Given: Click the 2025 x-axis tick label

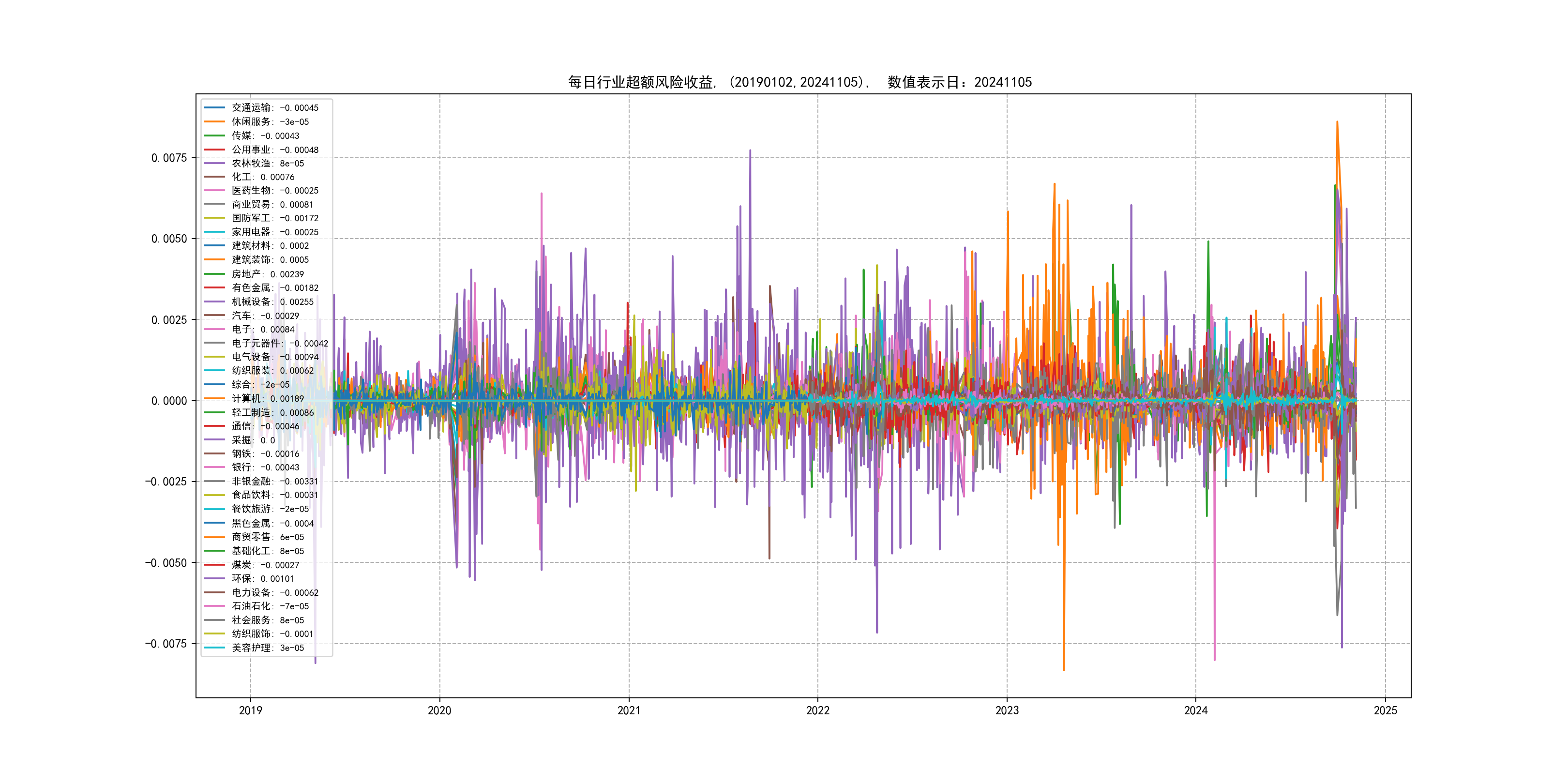Looking at the screenshot, I should pyautogui.click(x=1386, y=710).
